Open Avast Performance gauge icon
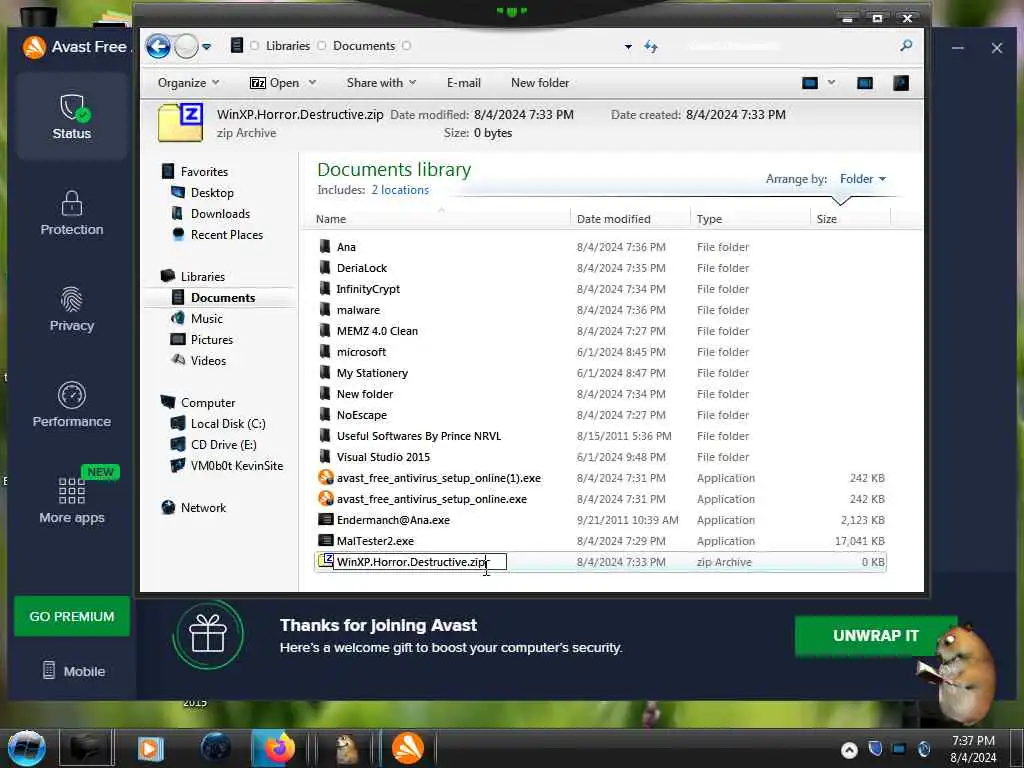 72,395
